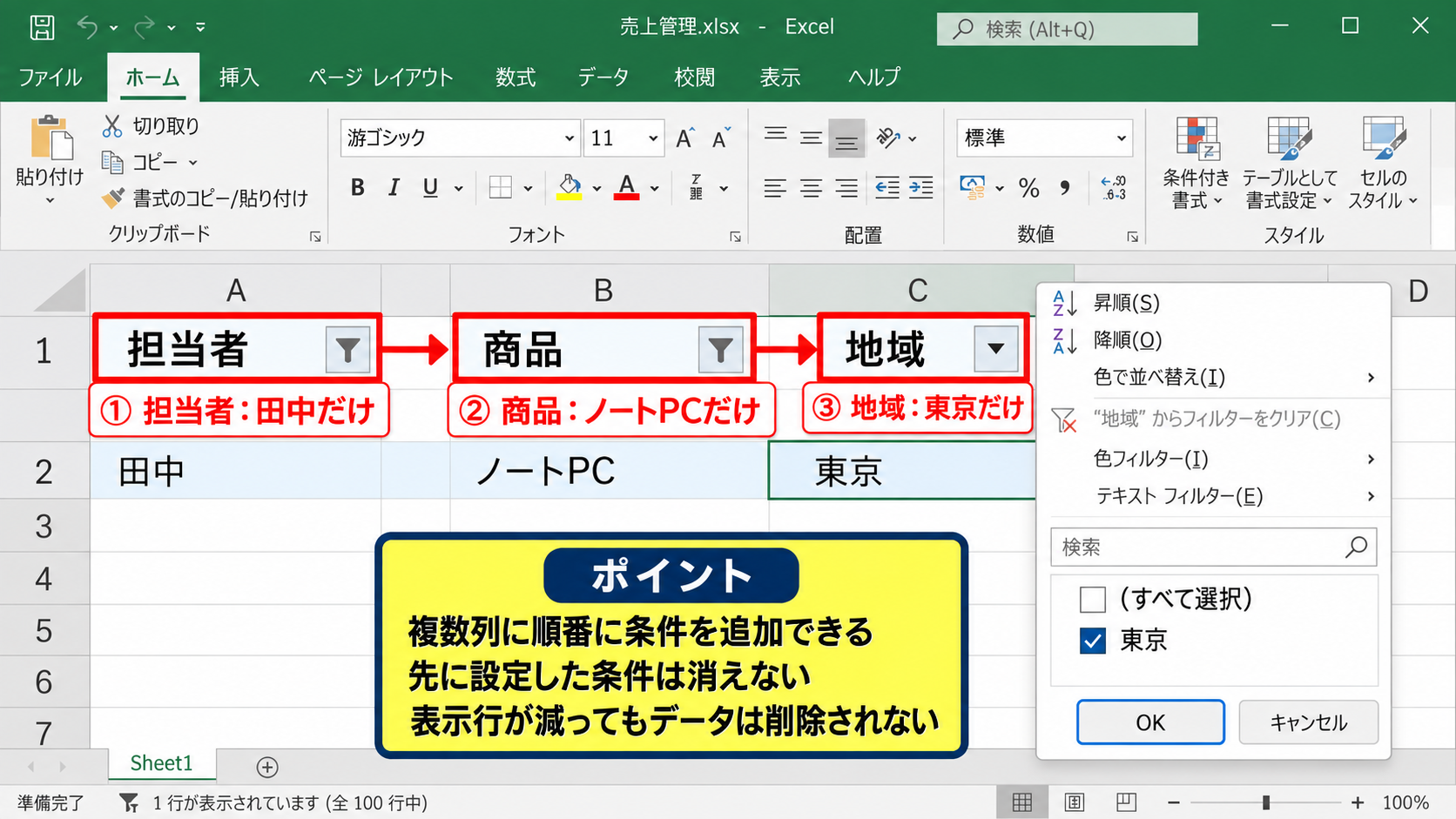Click the Paste (貼り付け) clipboard icon
This screenshot has width=1456, height=819.
click(51, 138)
